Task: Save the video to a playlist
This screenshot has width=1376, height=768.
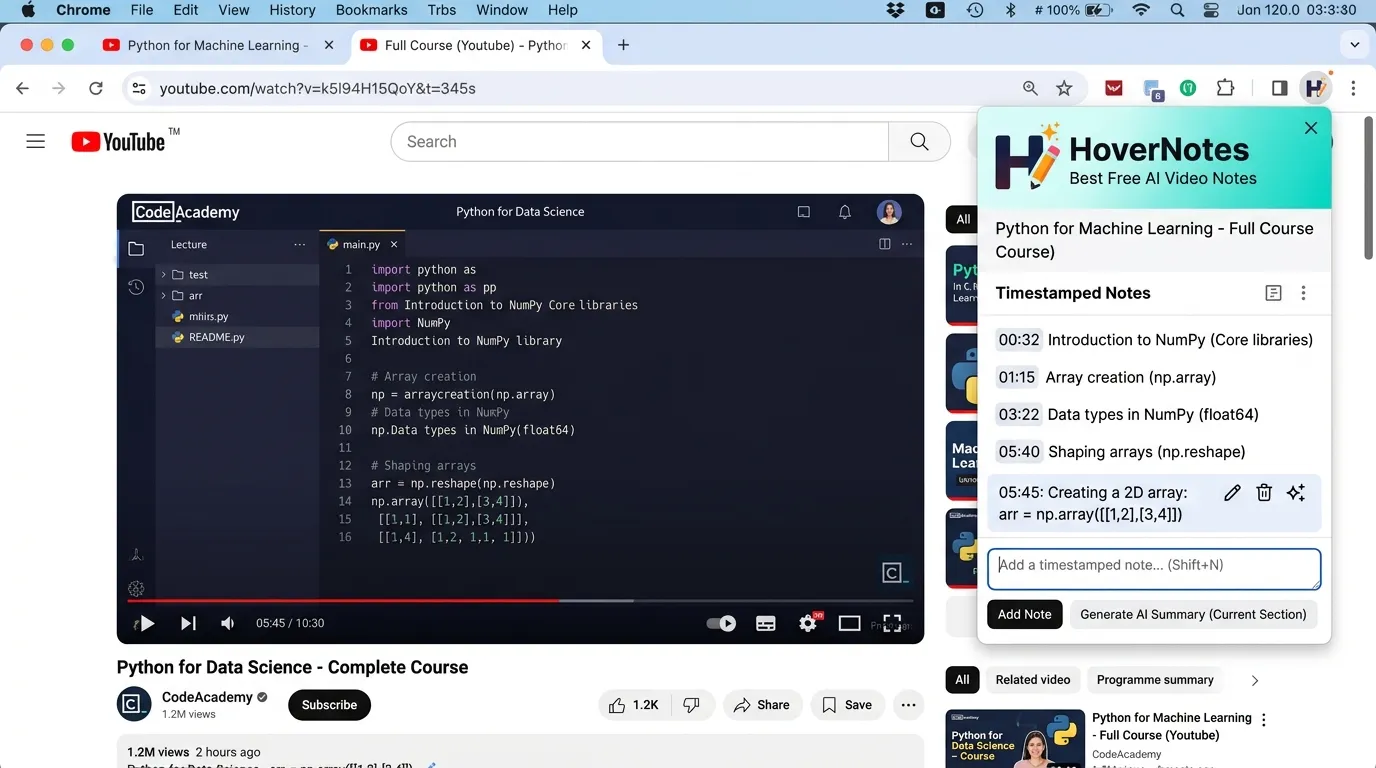Action: click(x=847, y=705)
